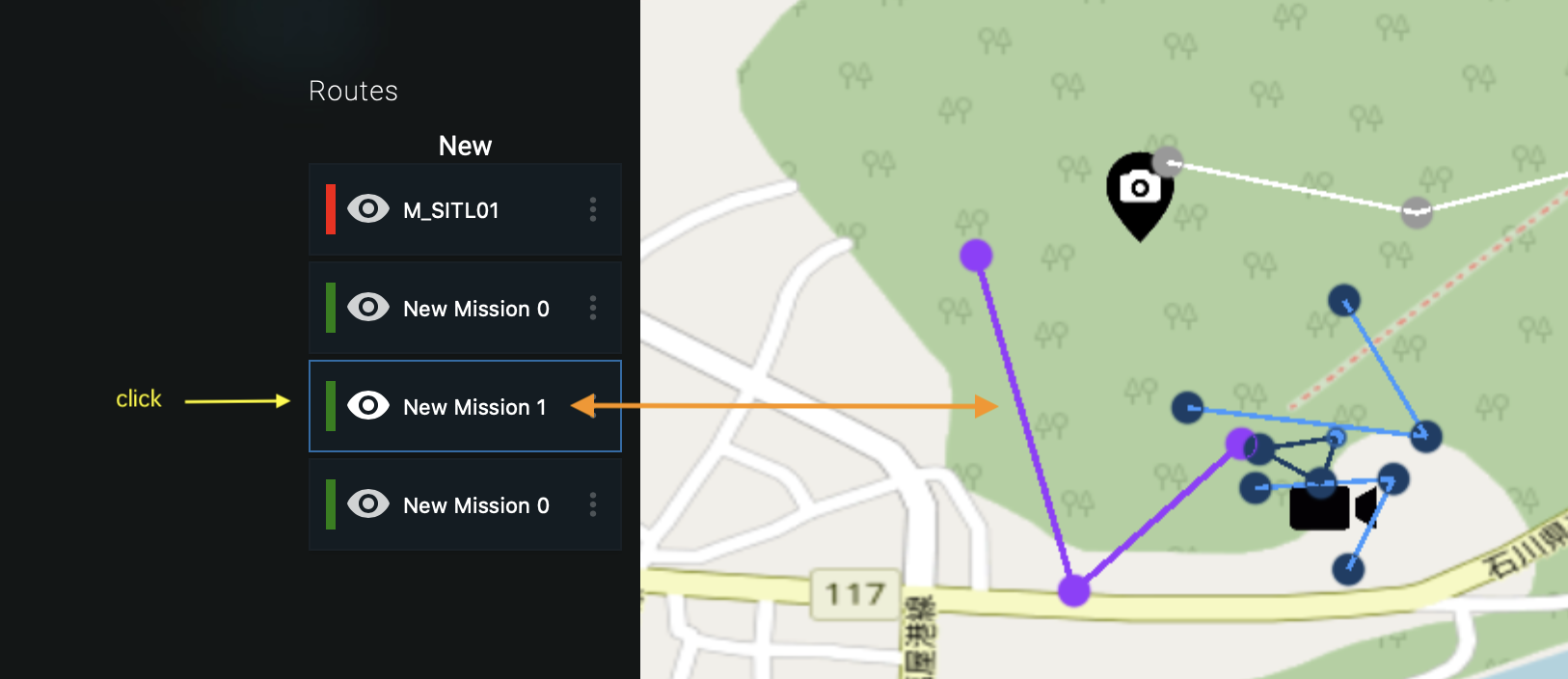
Task: Click the 117 road label on the map
Action: (854, 593)
